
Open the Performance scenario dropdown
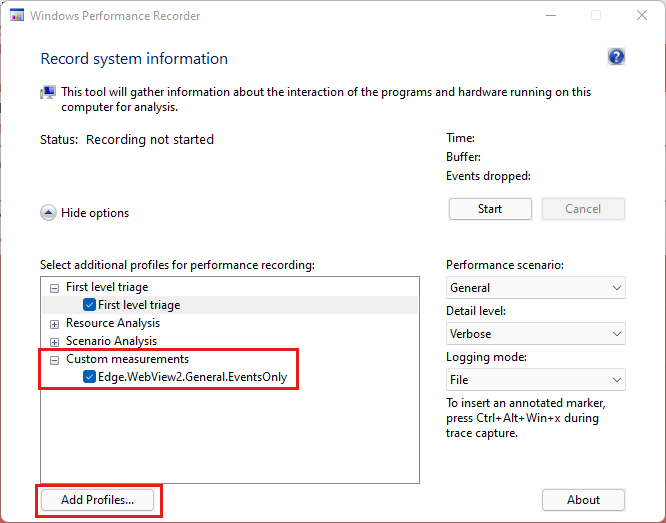[536, 288]
